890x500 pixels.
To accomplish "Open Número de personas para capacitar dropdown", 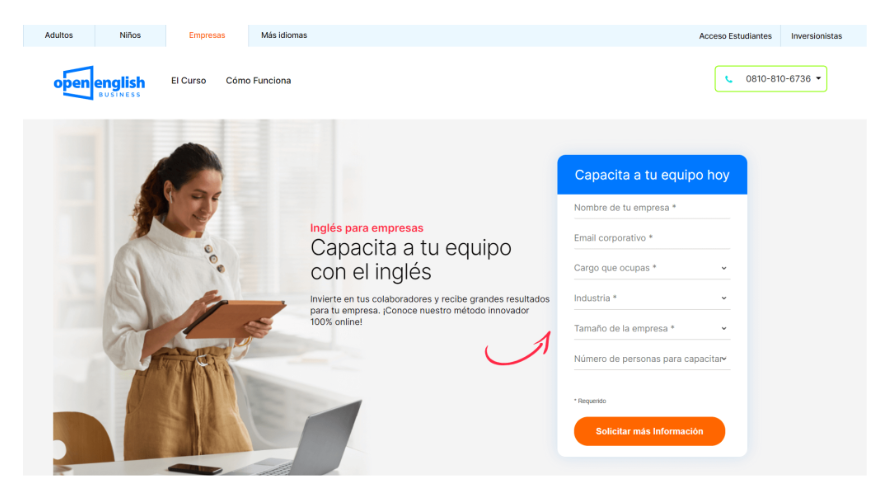I will (652, 359).
